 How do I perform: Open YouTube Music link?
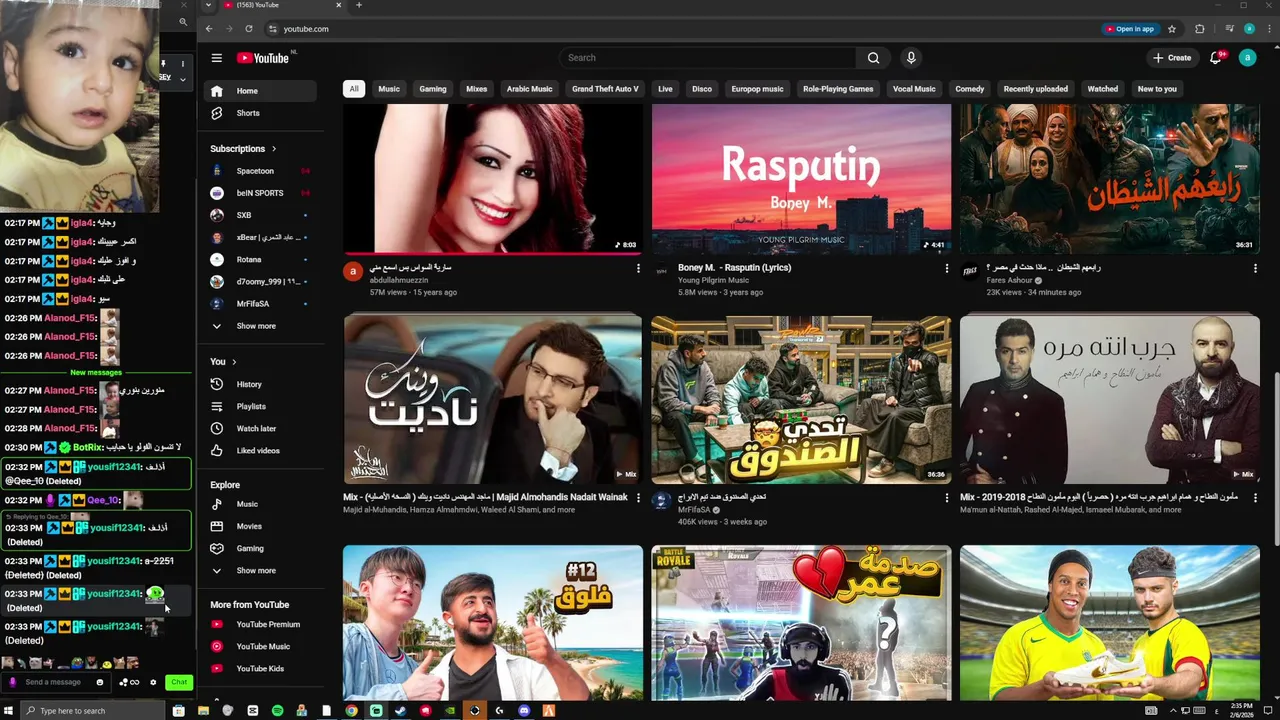pyautogui.click(x=260, y=646)
